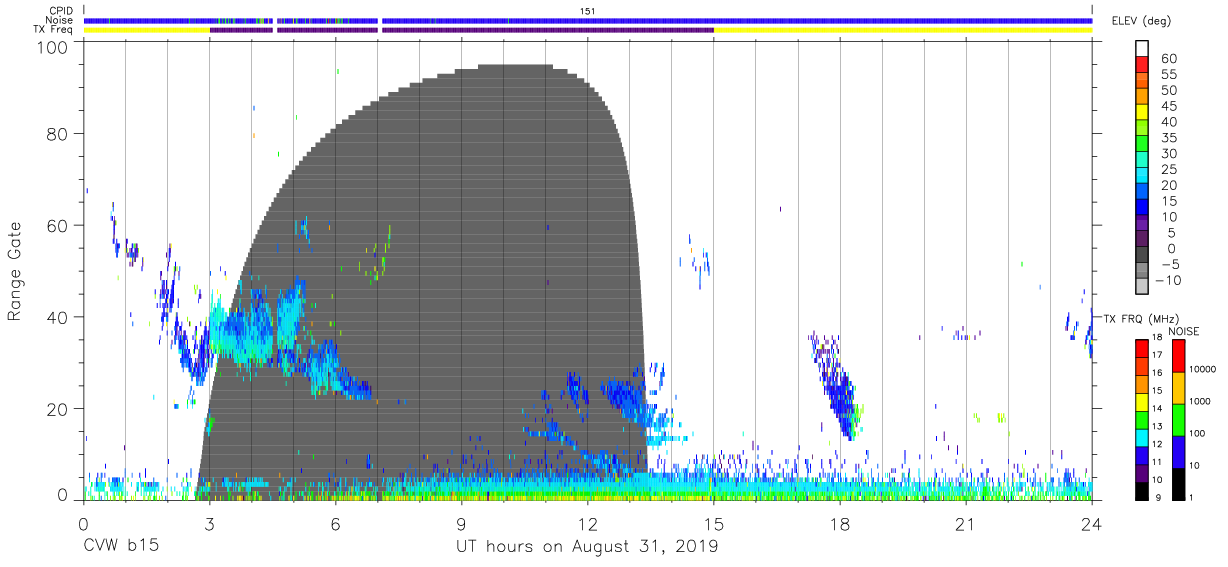The height and width of the screenshot is (567, 1228).
Task: Click the '45' label on ELEV colorbar
Action: [x=1168, y=106]
